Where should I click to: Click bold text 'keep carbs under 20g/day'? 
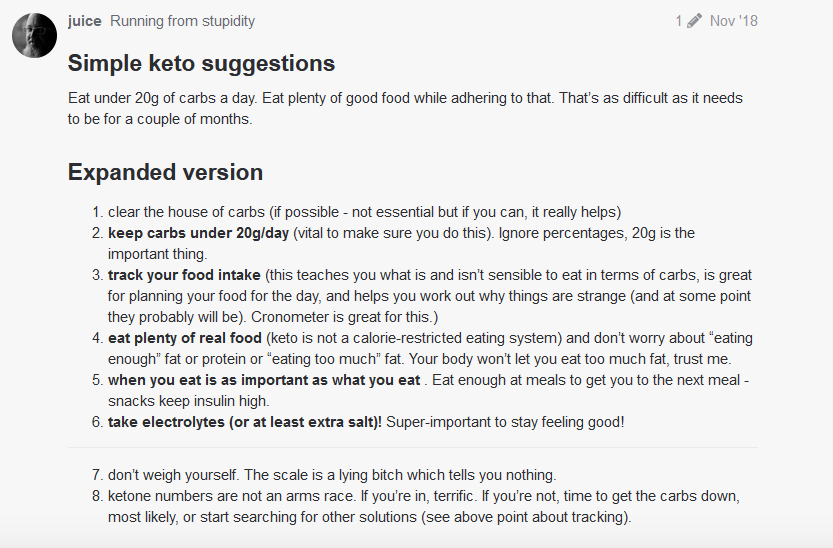(198, 233)
